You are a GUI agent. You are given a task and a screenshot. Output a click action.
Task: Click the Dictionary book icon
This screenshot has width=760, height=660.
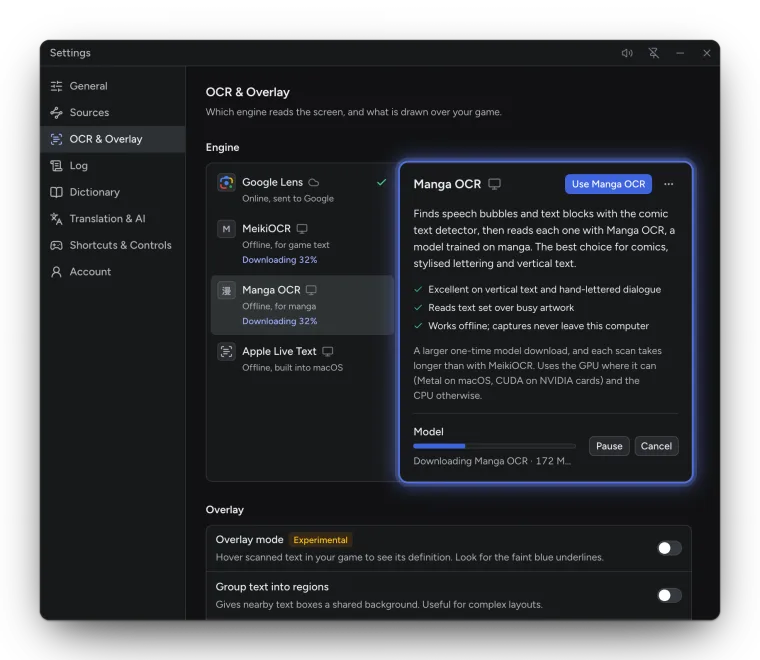tap(56, 192)
